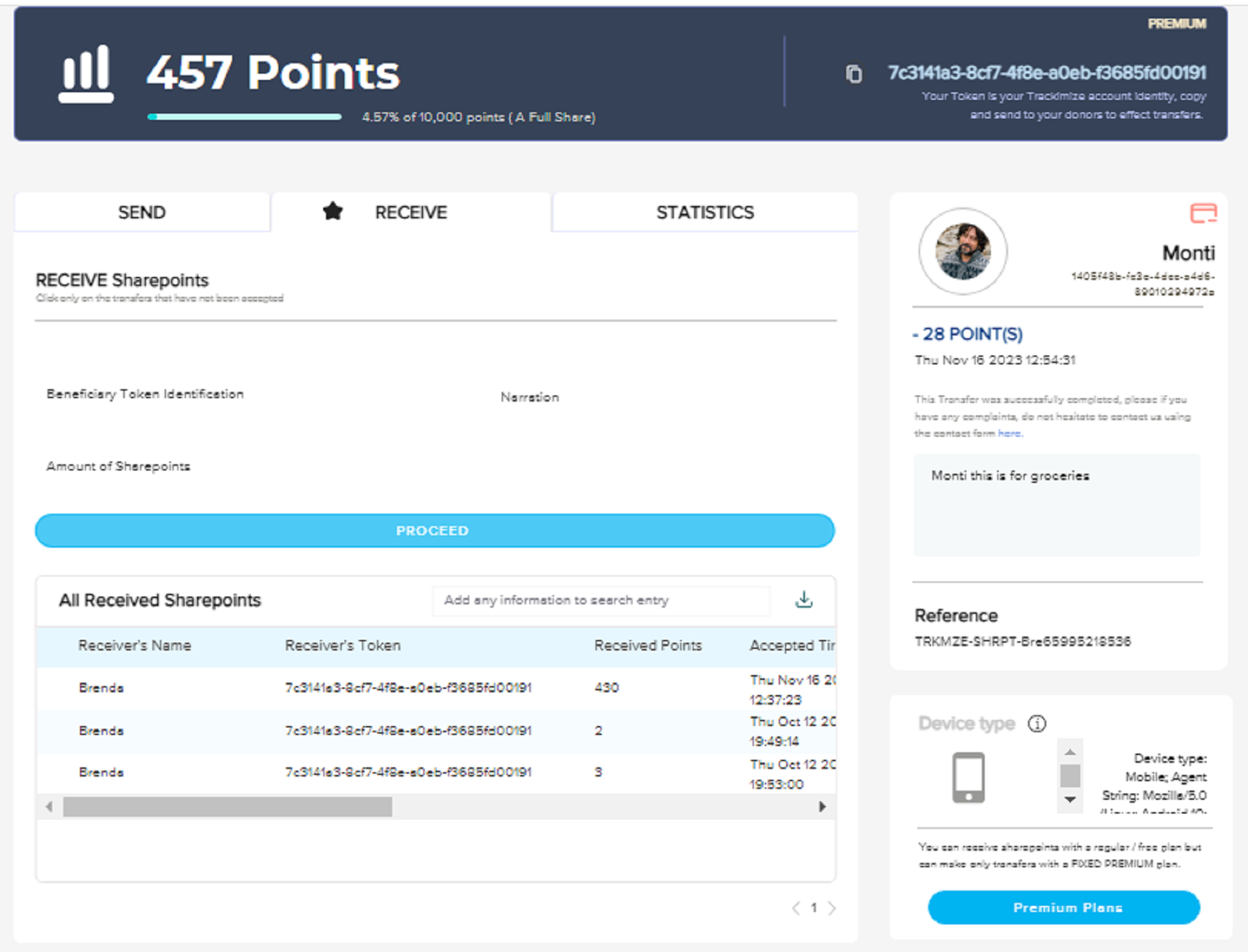Click the token in the 19:49:14 row
The image size is (1248, 952).
click(408, 731)
